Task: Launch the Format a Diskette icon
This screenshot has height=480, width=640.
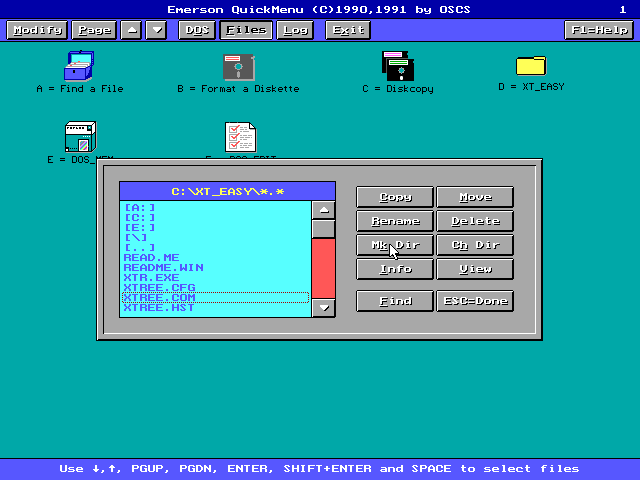Action: [239, 67]
